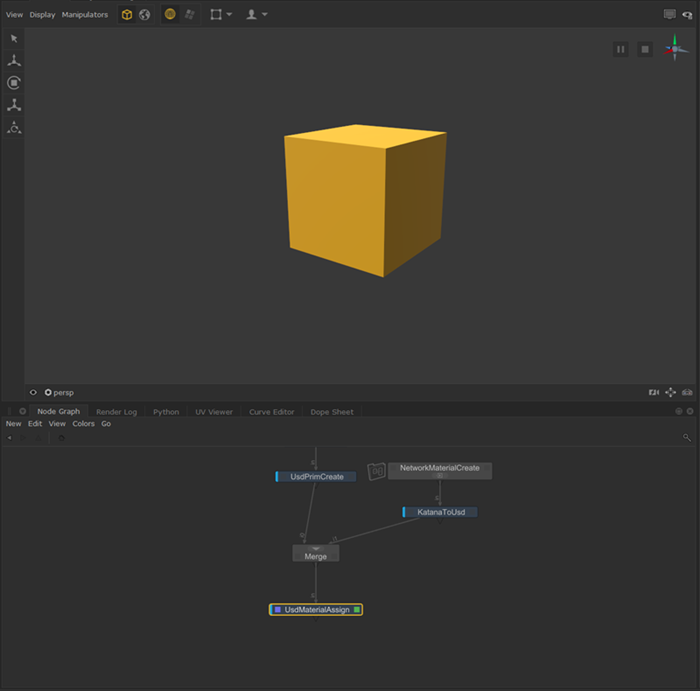Activate the rotate manipulator tool
Viewport: 700px width, 691px height.
point(14,83)
